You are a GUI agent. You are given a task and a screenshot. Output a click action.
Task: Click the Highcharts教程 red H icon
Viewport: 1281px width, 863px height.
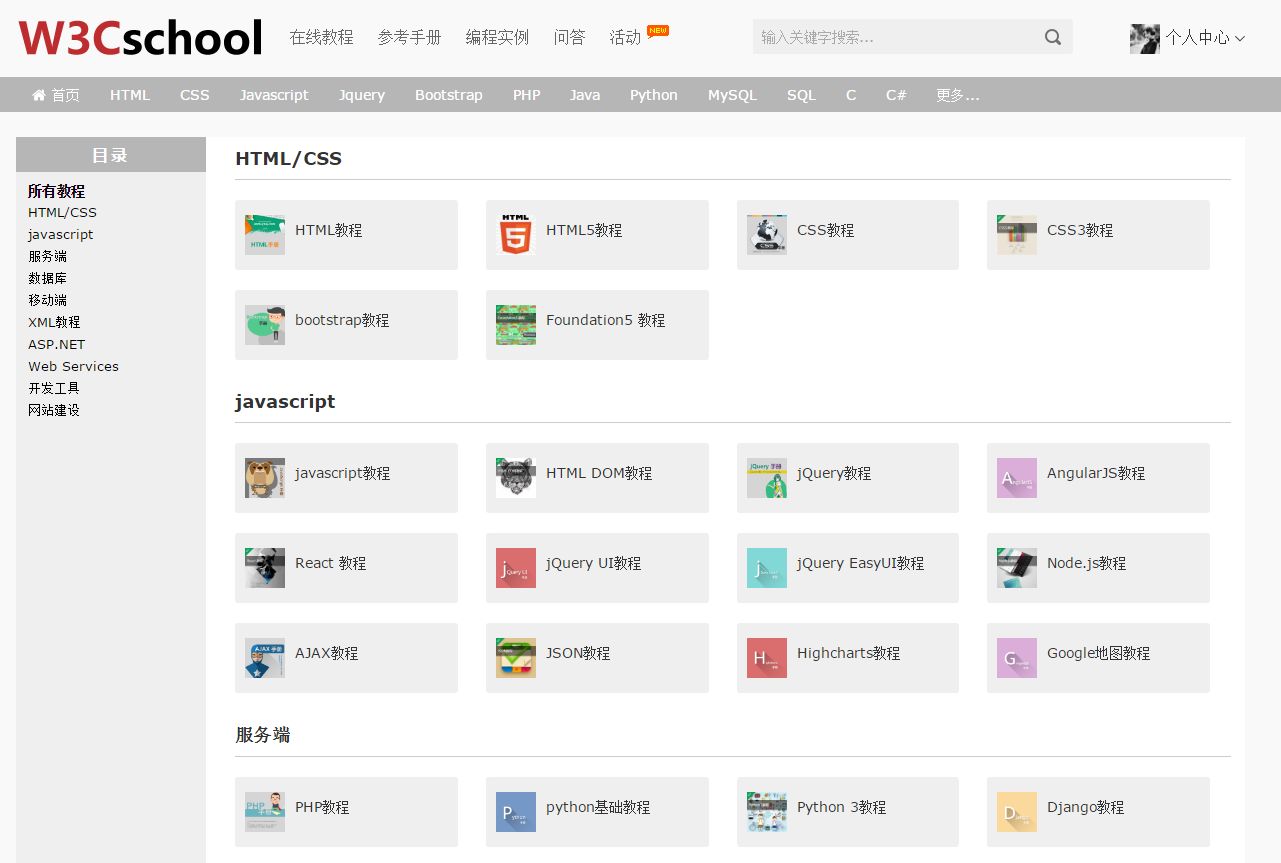coord(767,658)
